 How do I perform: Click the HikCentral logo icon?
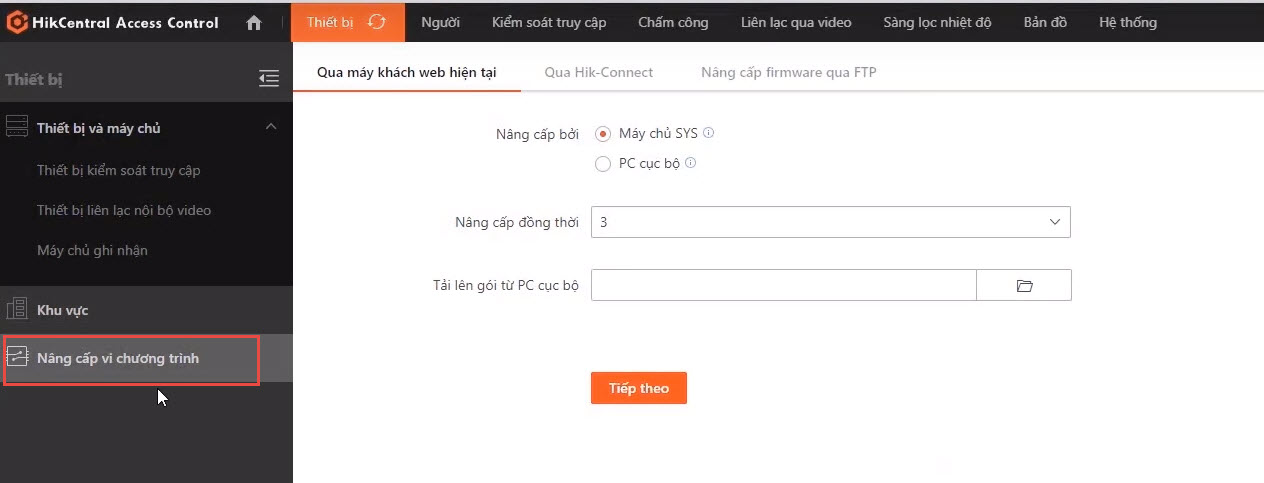tap(17, 22)
